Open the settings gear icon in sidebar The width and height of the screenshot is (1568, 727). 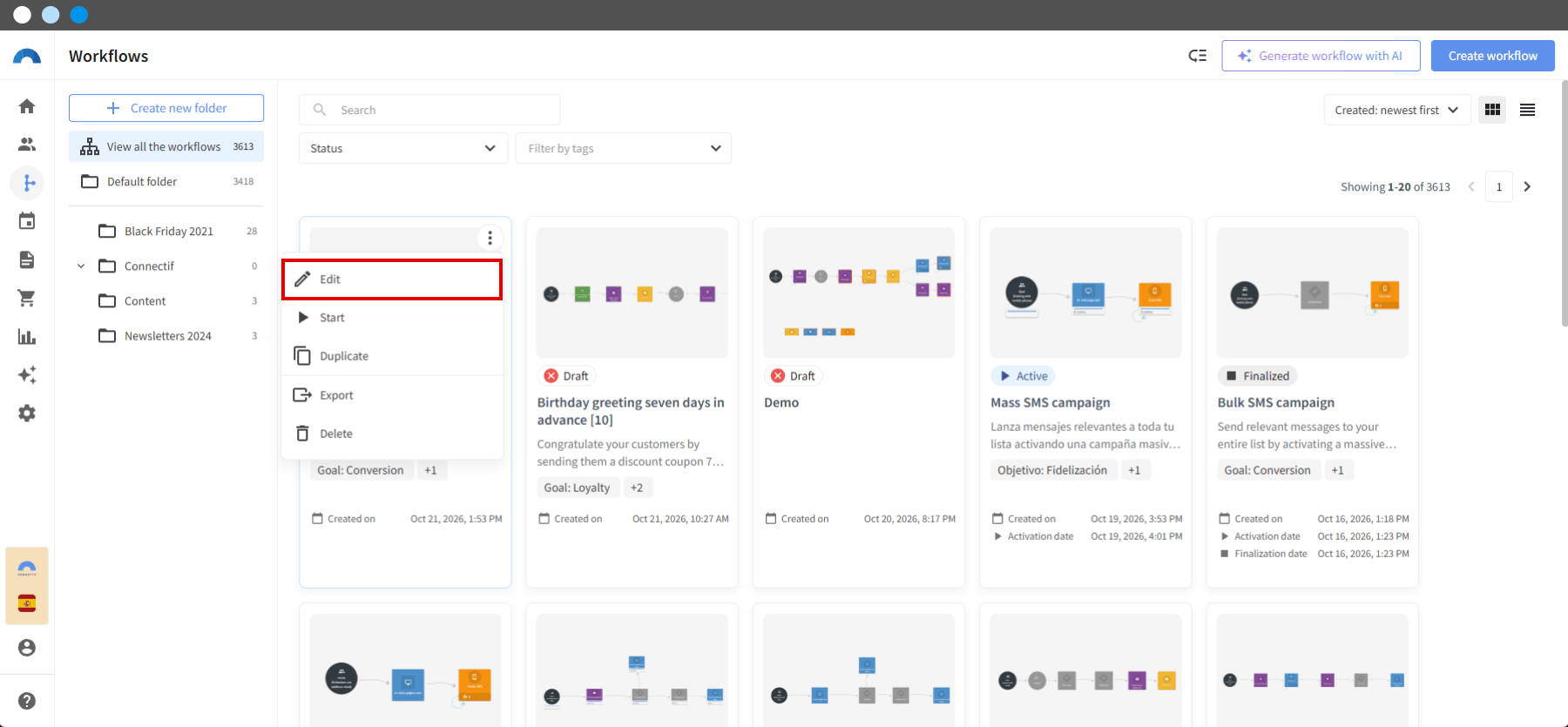pyautogui.click(x=27, y=413)
